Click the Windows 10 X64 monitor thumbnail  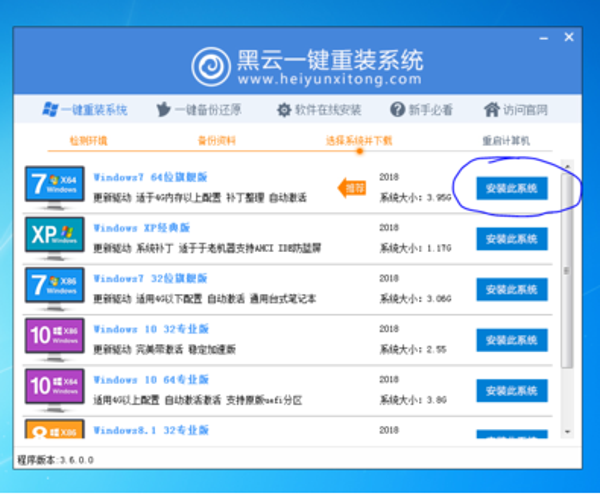point(55,390)
